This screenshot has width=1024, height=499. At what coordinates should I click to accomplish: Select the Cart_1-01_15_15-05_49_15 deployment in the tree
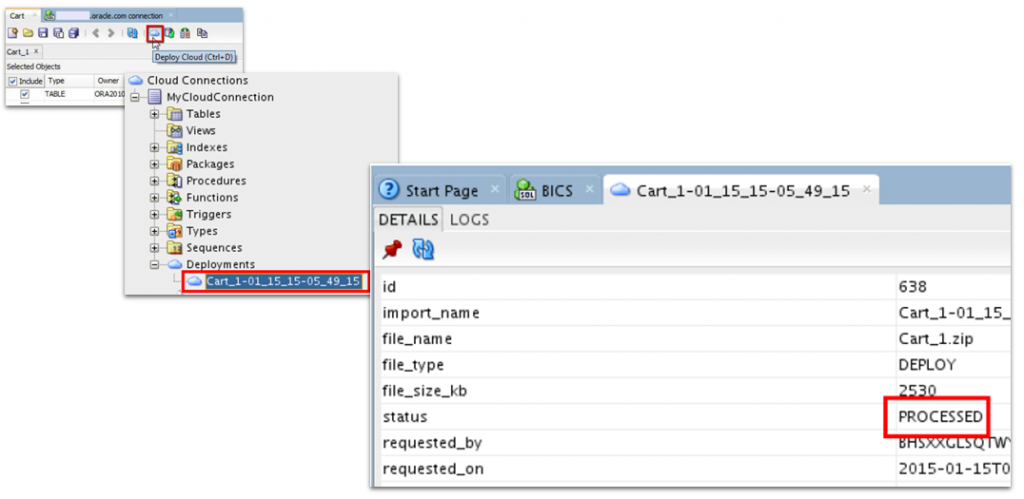tap(282, 281)
